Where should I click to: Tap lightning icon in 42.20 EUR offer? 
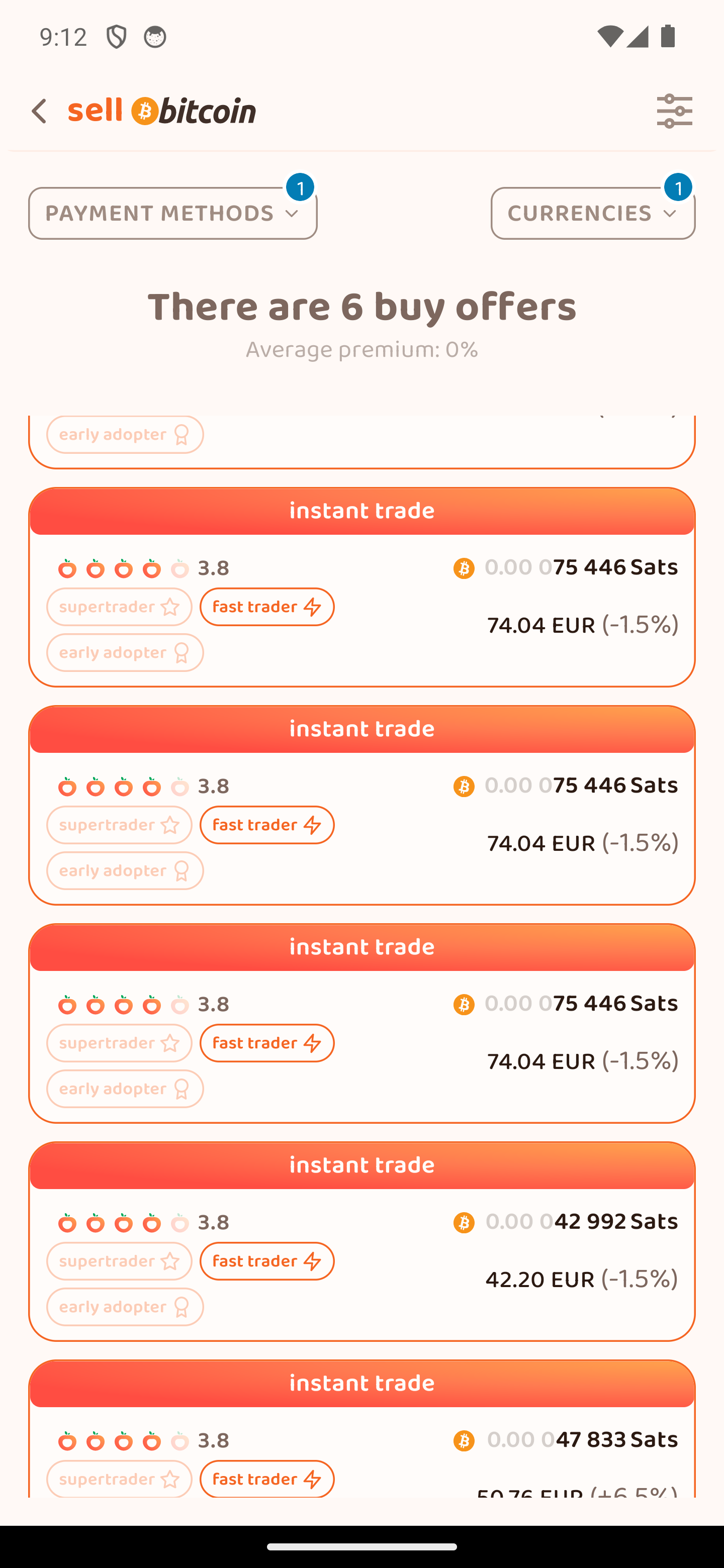312,1261
